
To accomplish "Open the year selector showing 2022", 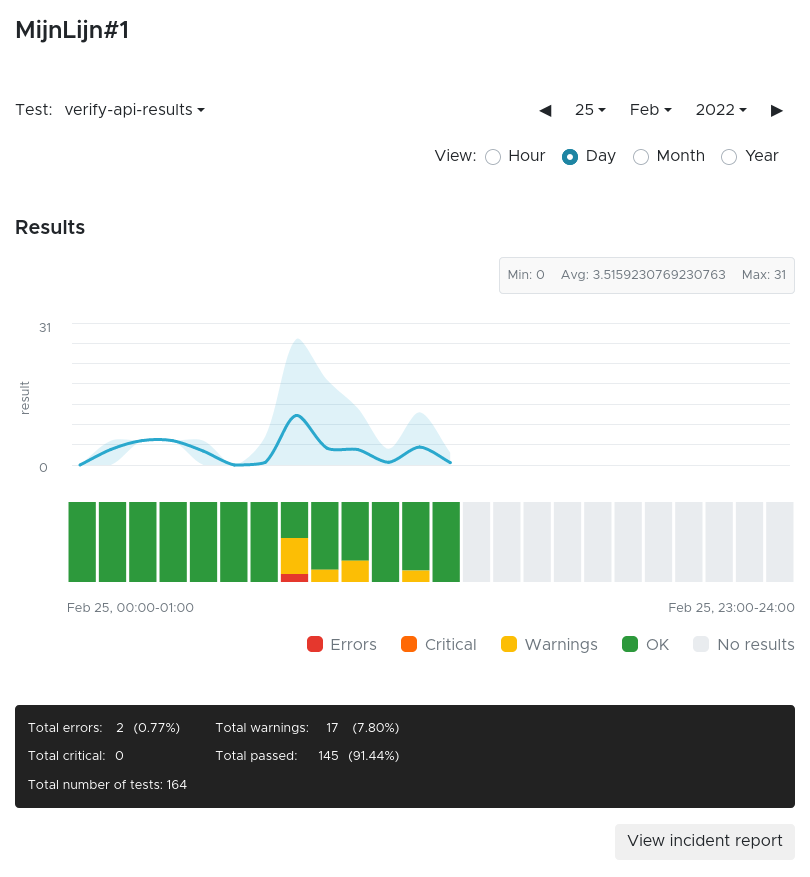I will pos(721,110).
